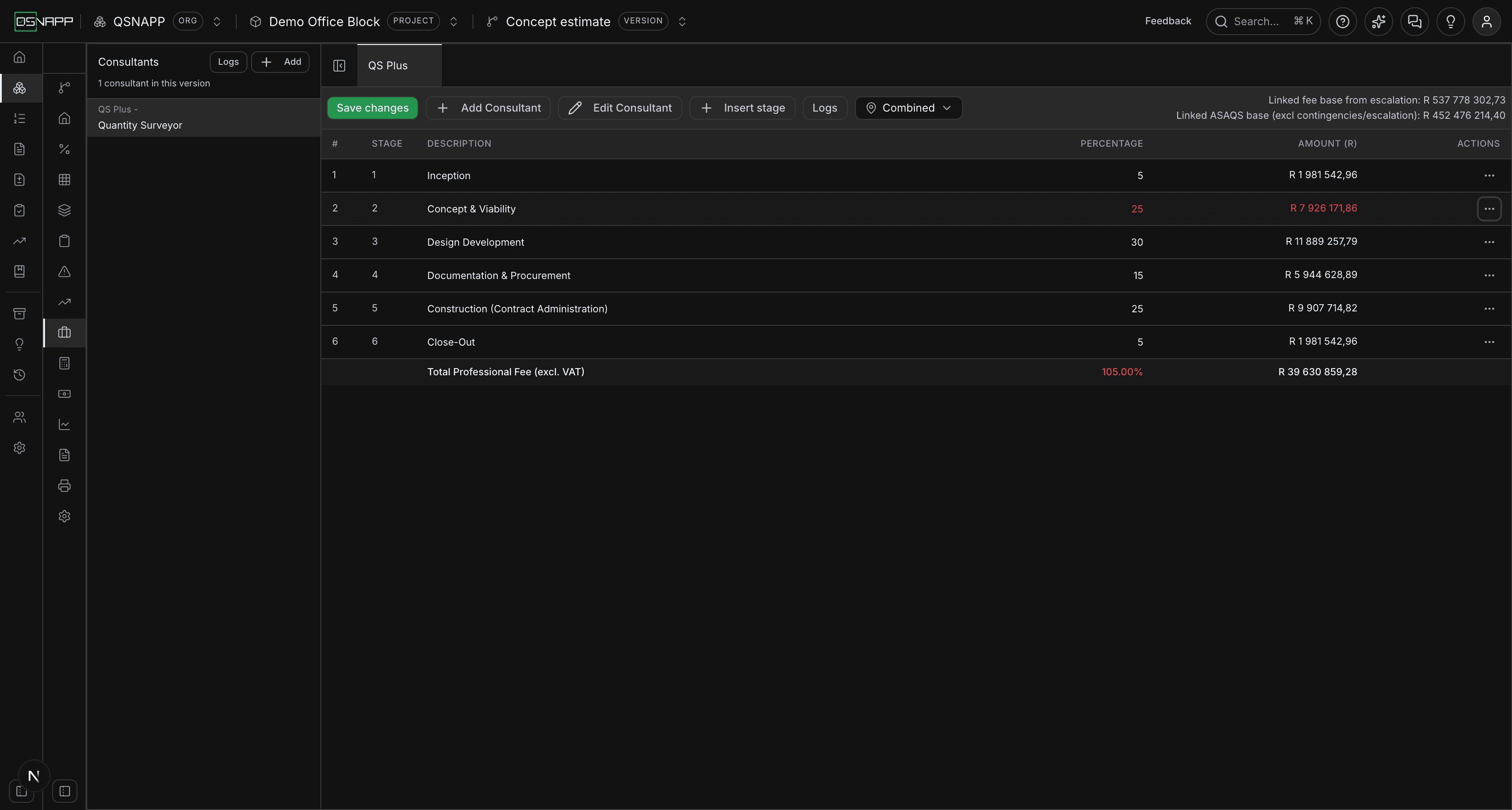Select QS Plus Quantity Surveyor consultant
This screenshot has height=810, width=1512.
point(204,117)
